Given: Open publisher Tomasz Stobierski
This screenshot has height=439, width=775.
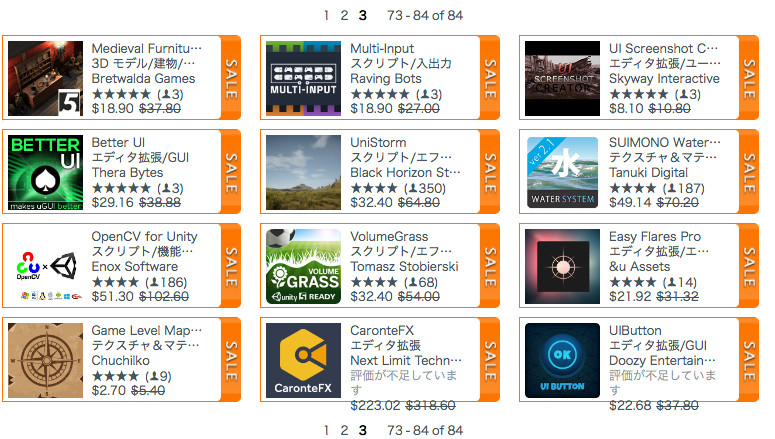Looking at the screenshot, I should 404,266.
